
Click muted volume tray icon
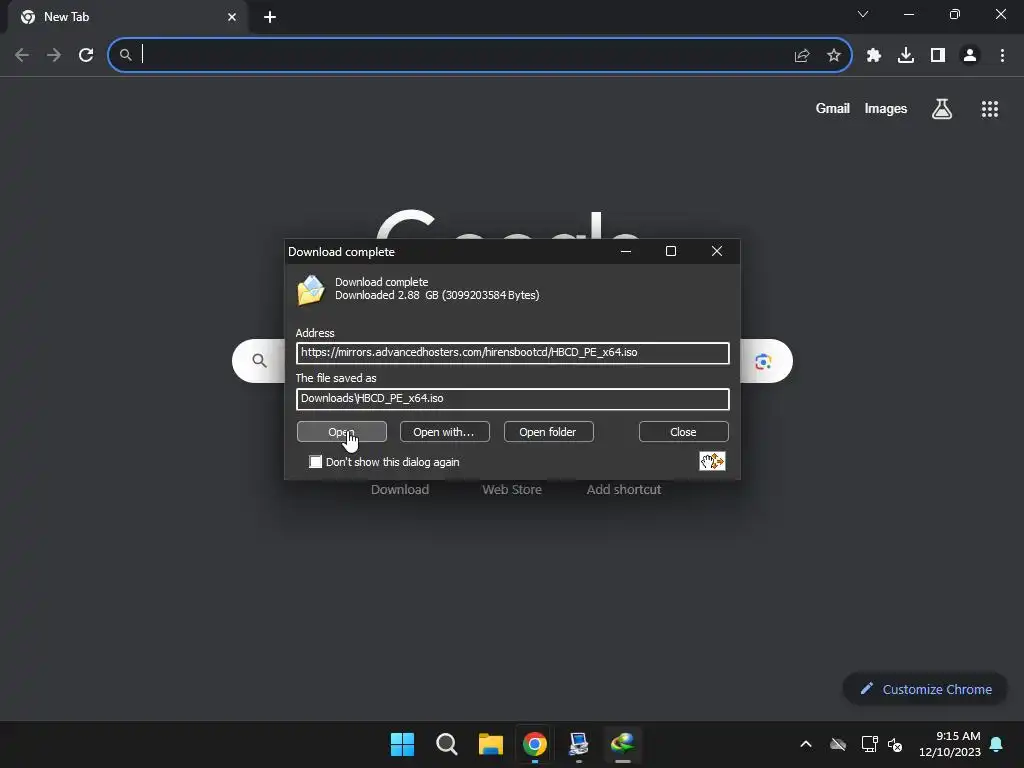[895, 744]
